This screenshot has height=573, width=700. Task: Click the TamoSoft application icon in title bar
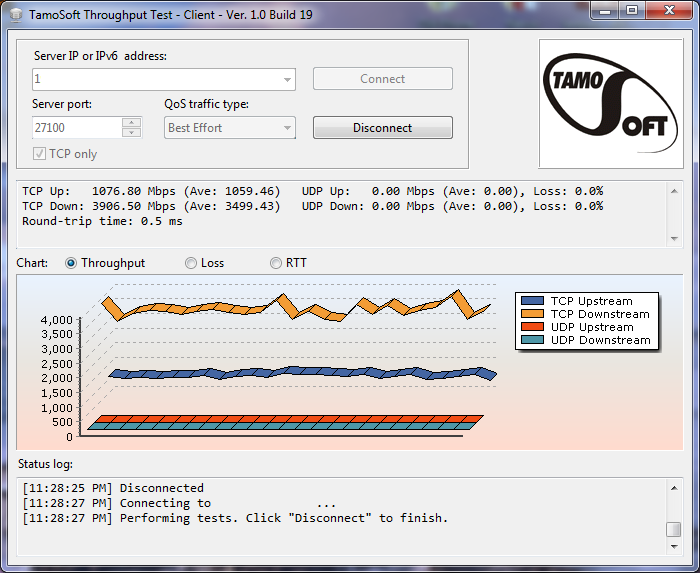[16, 15]
